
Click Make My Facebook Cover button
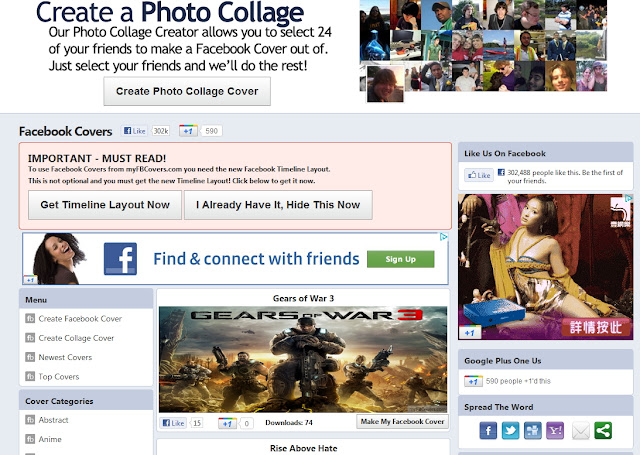pos(402,422)
